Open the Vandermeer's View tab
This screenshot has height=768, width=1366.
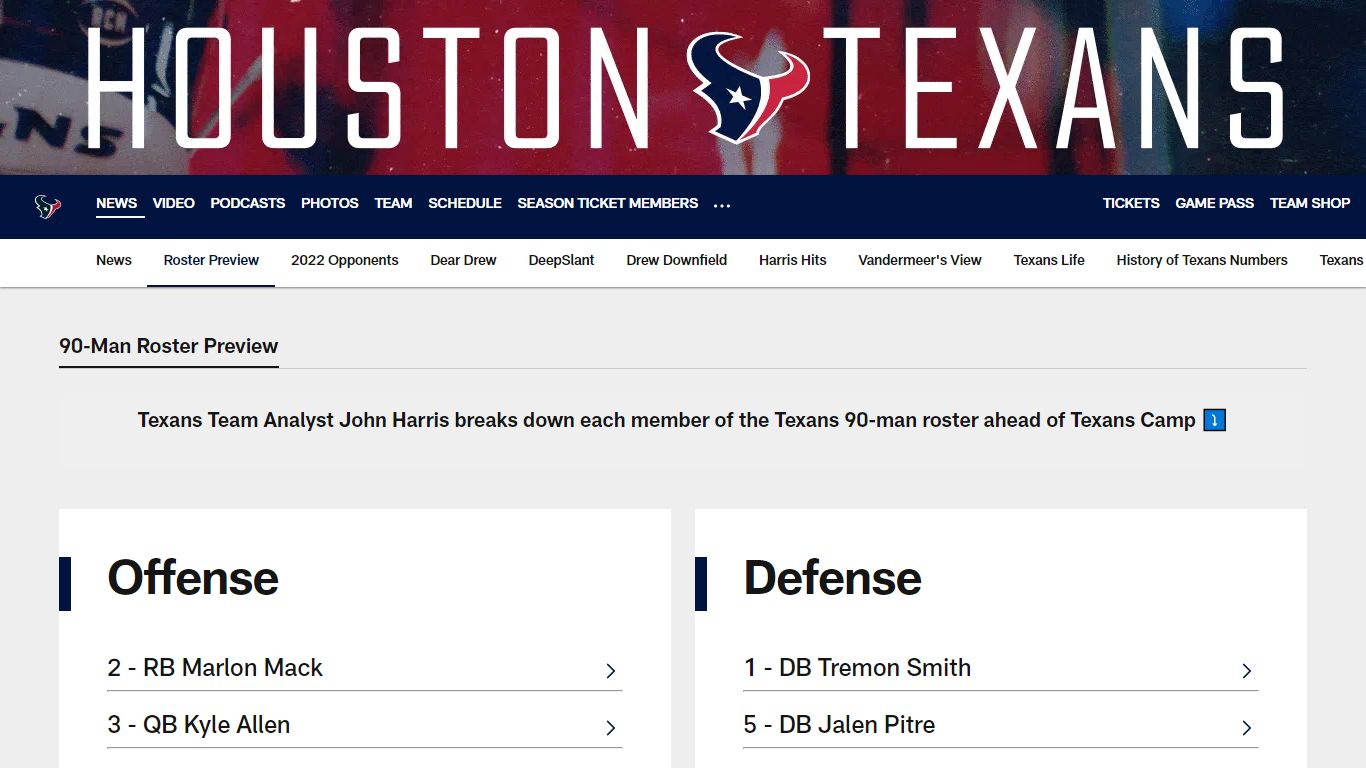tap(920, 260)
